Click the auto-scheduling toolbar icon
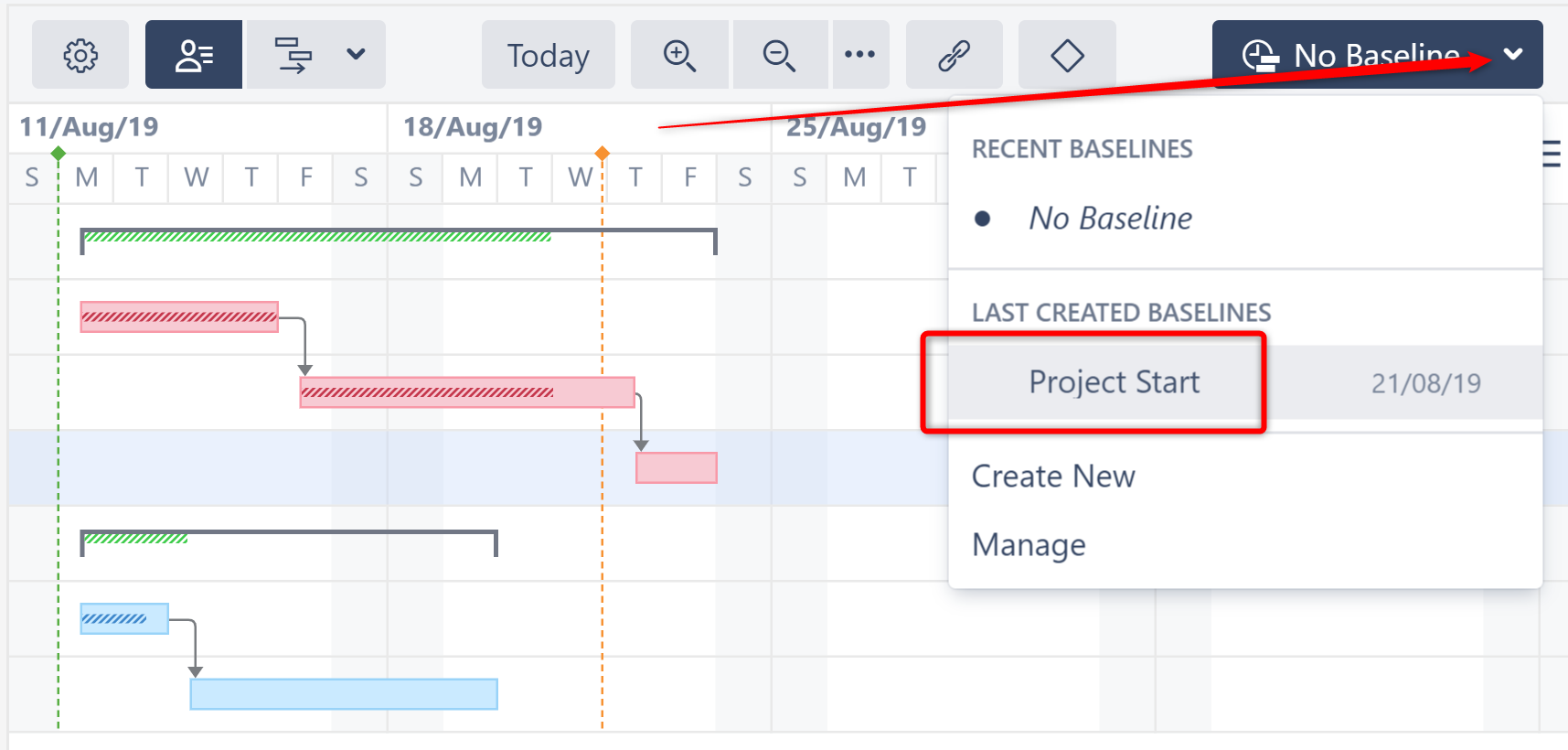1568x750 pixels. click(293, 56)
